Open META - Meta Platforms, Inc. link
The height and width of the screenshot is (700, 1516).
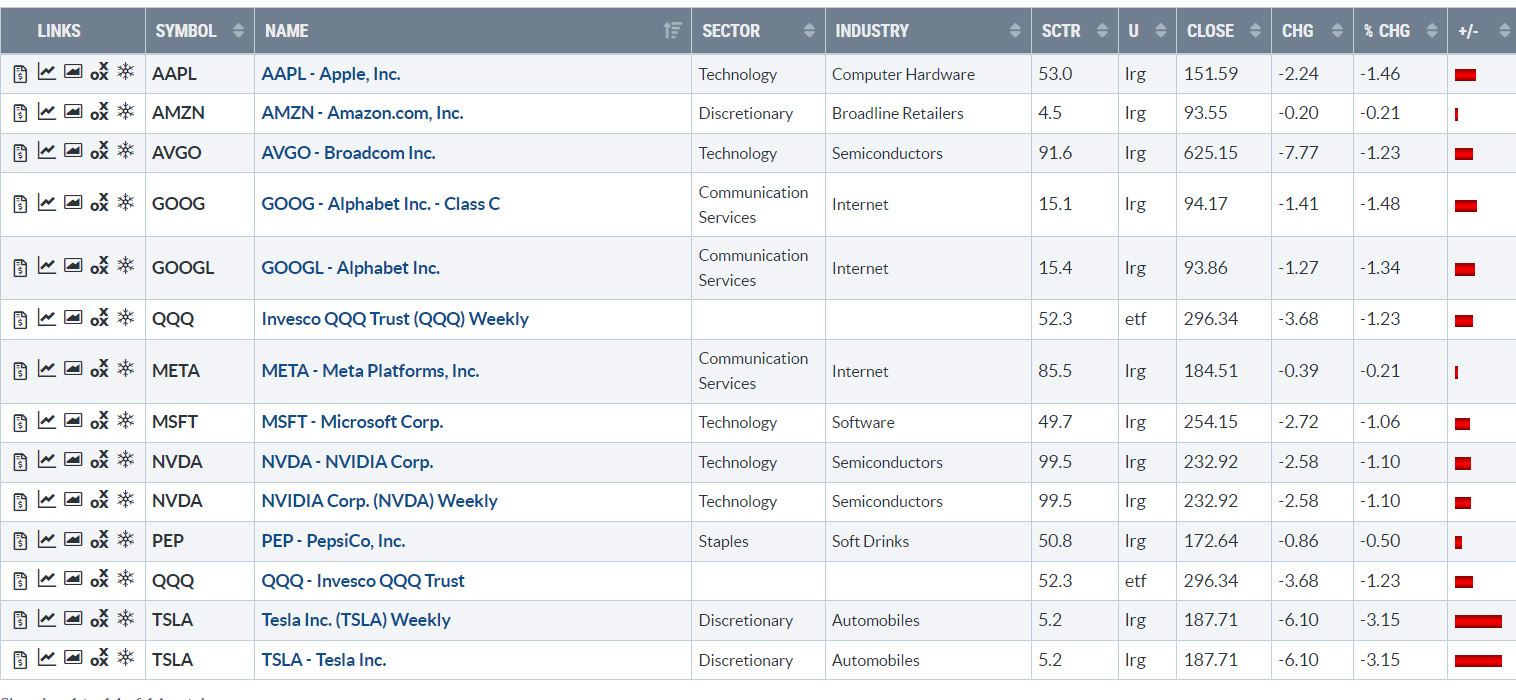click(x=370, y=371)
